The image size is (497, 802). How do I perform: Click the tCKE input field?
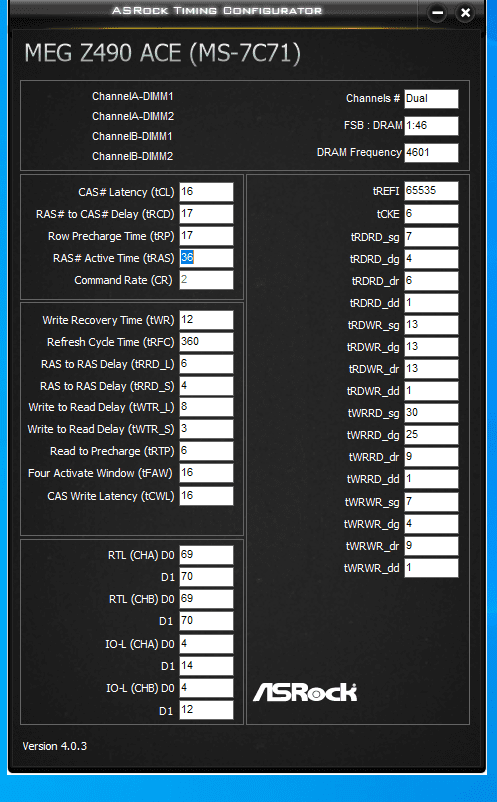point(431,214)
